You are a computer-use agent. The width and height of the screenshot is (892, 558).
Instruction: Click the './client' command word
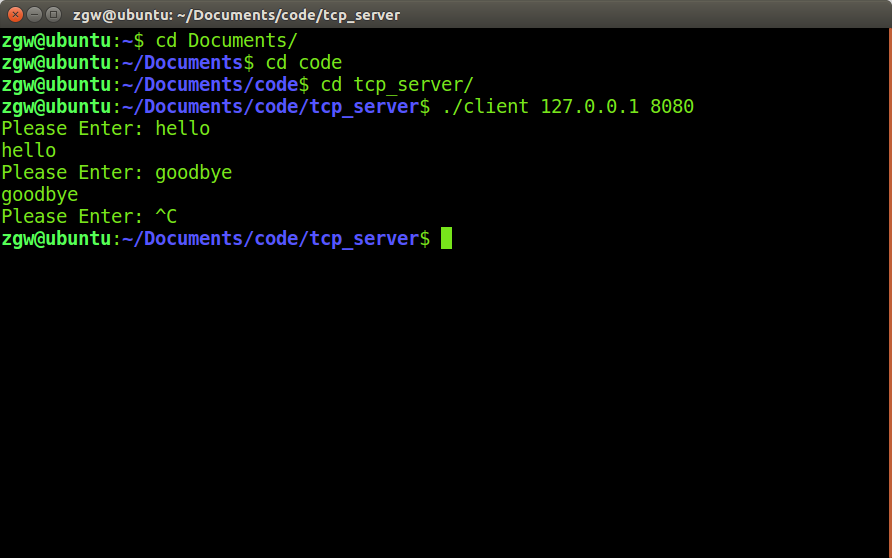coord(485,106)
